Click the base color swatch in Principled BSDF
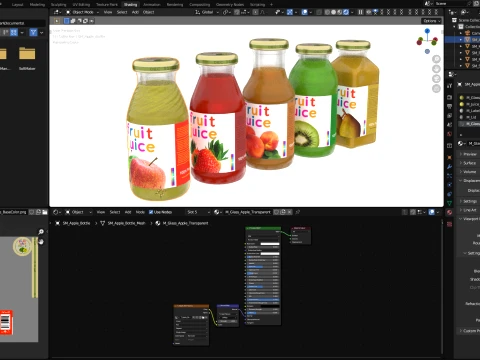This screenshot has width=480, height=360. click(x=270, y=244)
